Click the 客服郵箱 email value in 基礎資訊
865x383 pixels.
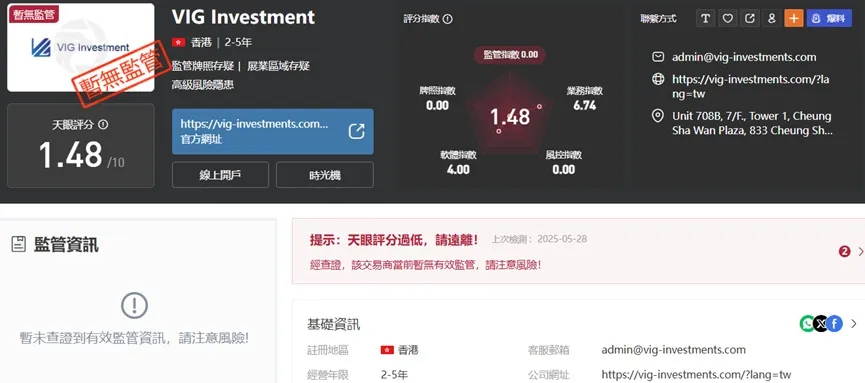click(674, 350)
